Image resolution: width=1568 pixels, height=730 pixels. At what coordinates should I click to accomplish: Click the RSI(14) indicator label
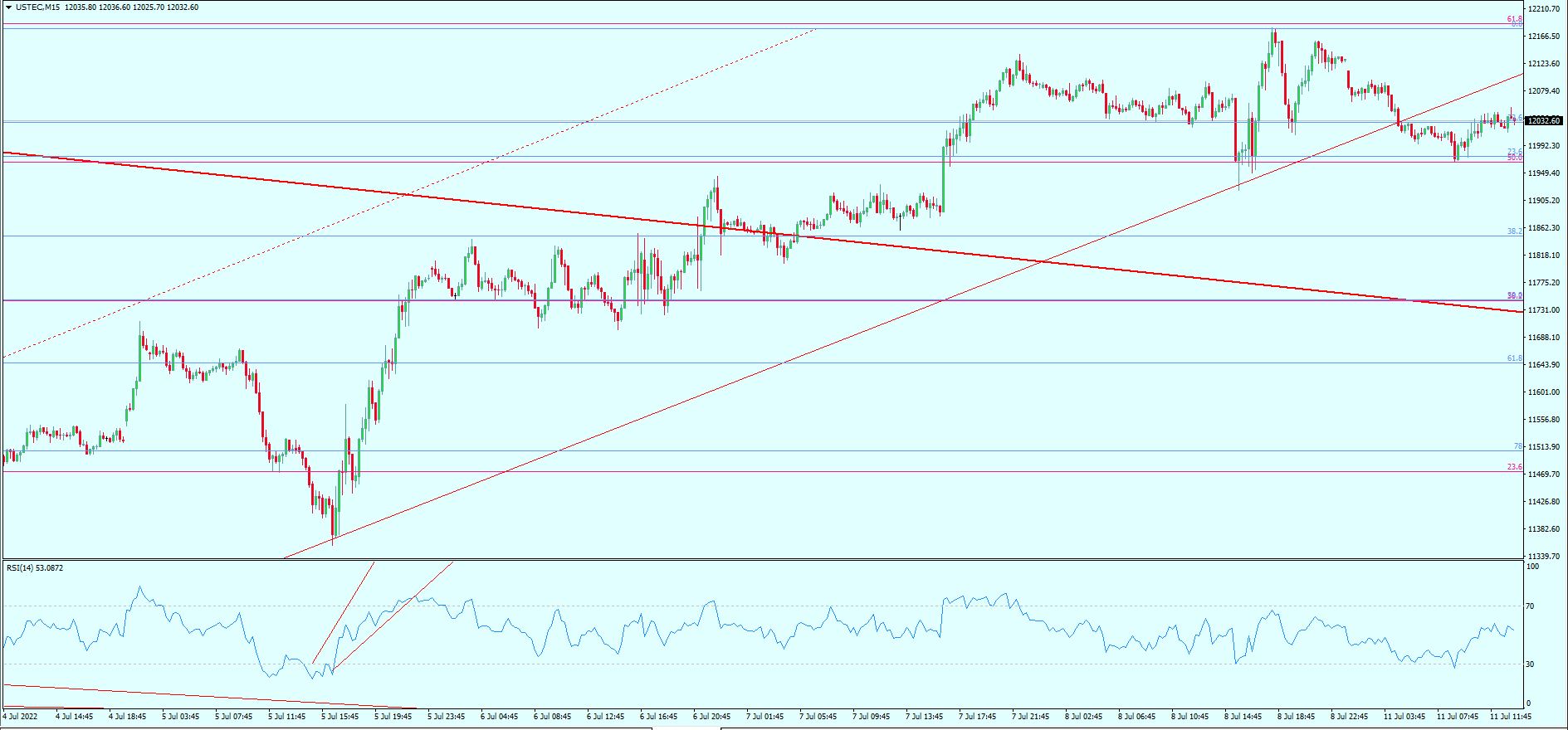coord(35,568)
